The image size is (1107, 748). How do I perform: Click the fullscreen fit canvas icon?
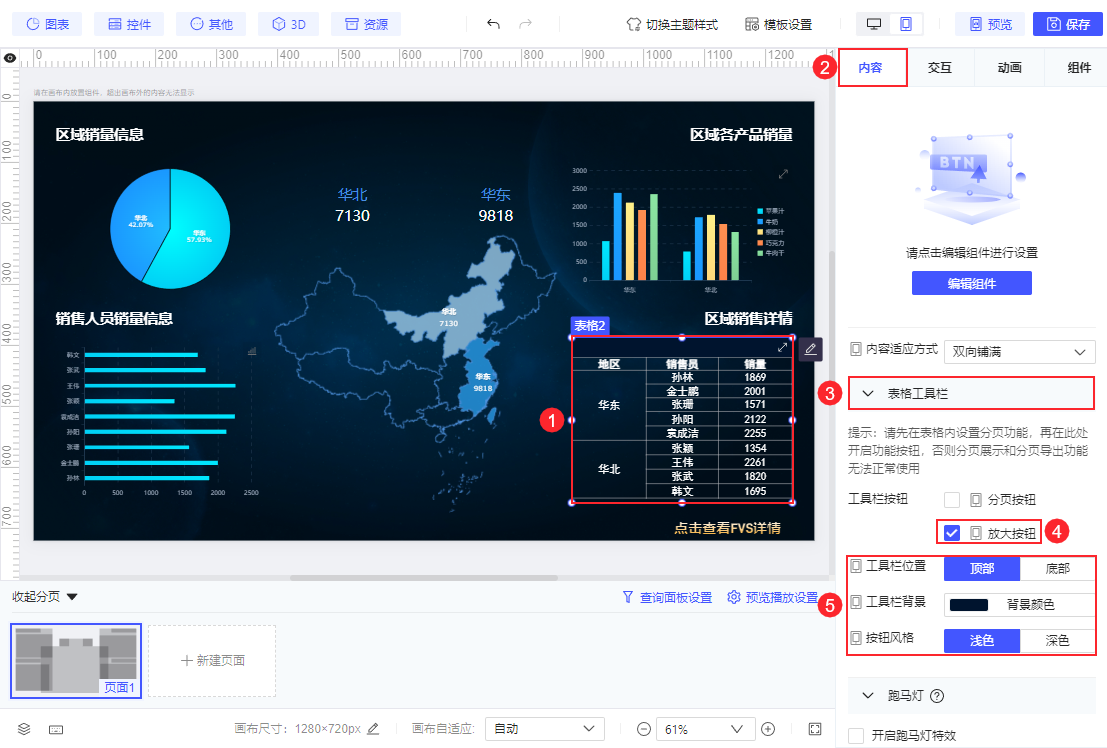815,729
